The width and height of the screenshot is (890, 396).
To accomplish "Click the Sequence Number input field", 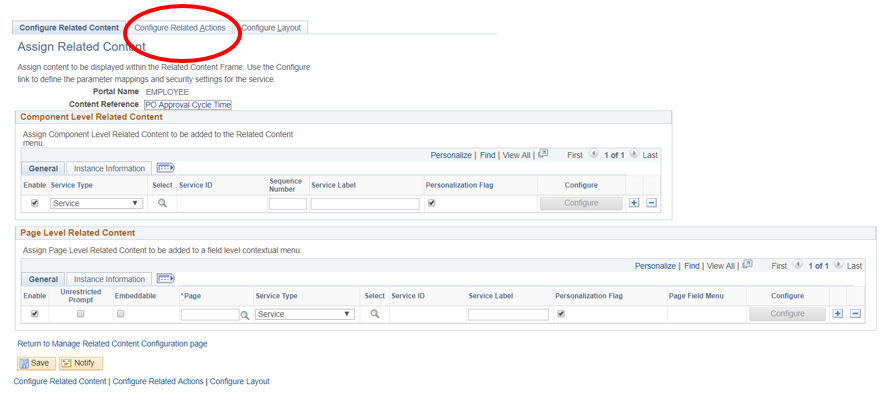I will pos(288,204).
